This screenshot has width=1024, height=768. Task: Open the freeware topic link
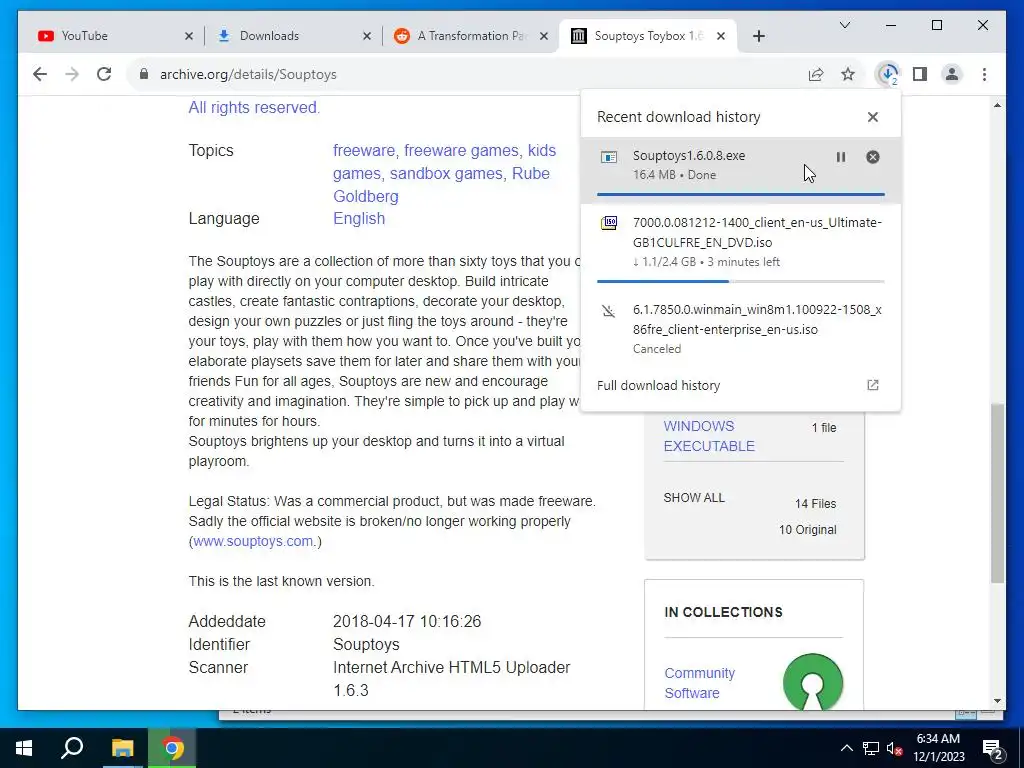coord(364,150)
